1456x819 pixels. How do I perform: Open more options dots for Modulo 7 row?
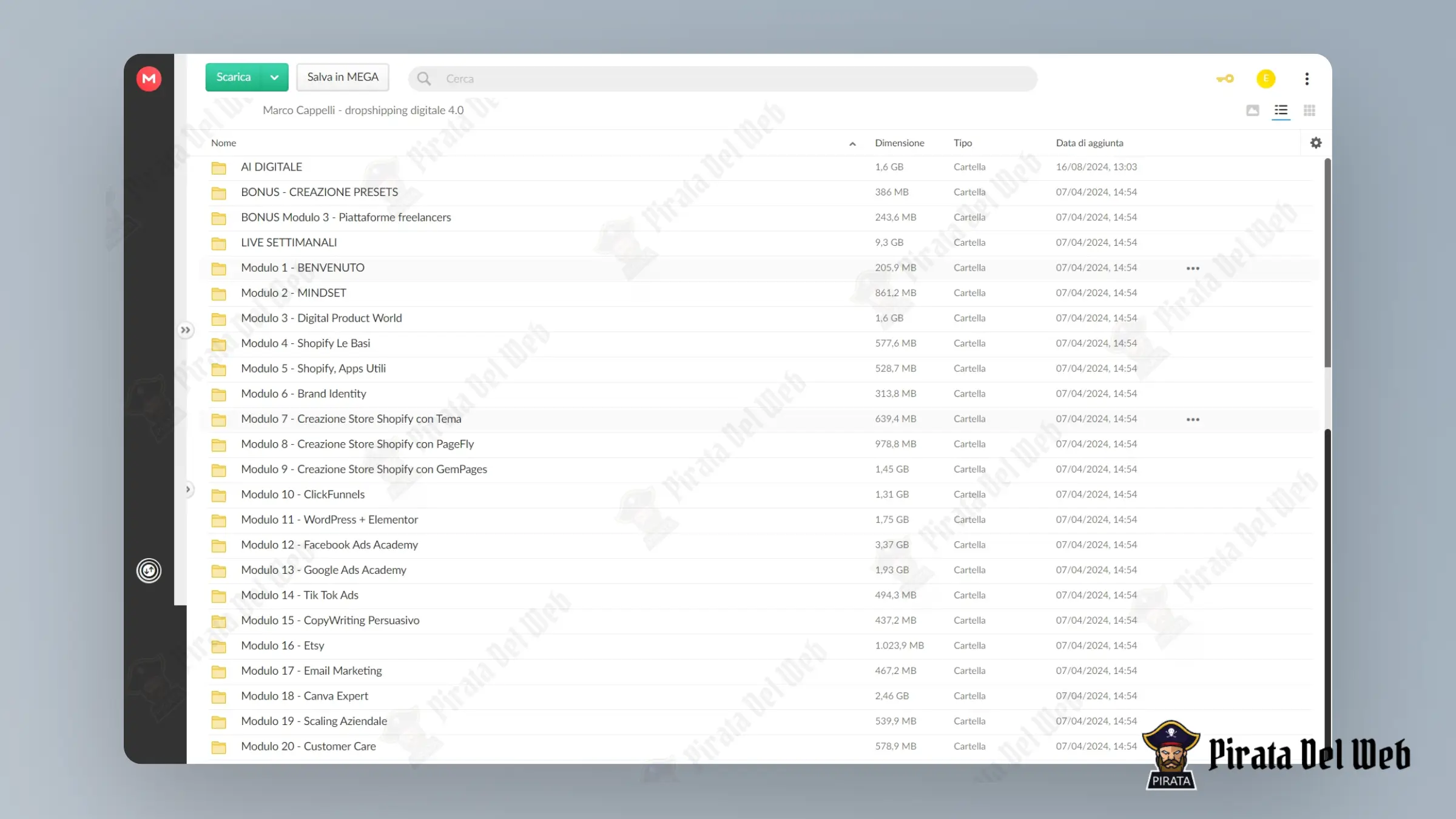[1193, 419]
